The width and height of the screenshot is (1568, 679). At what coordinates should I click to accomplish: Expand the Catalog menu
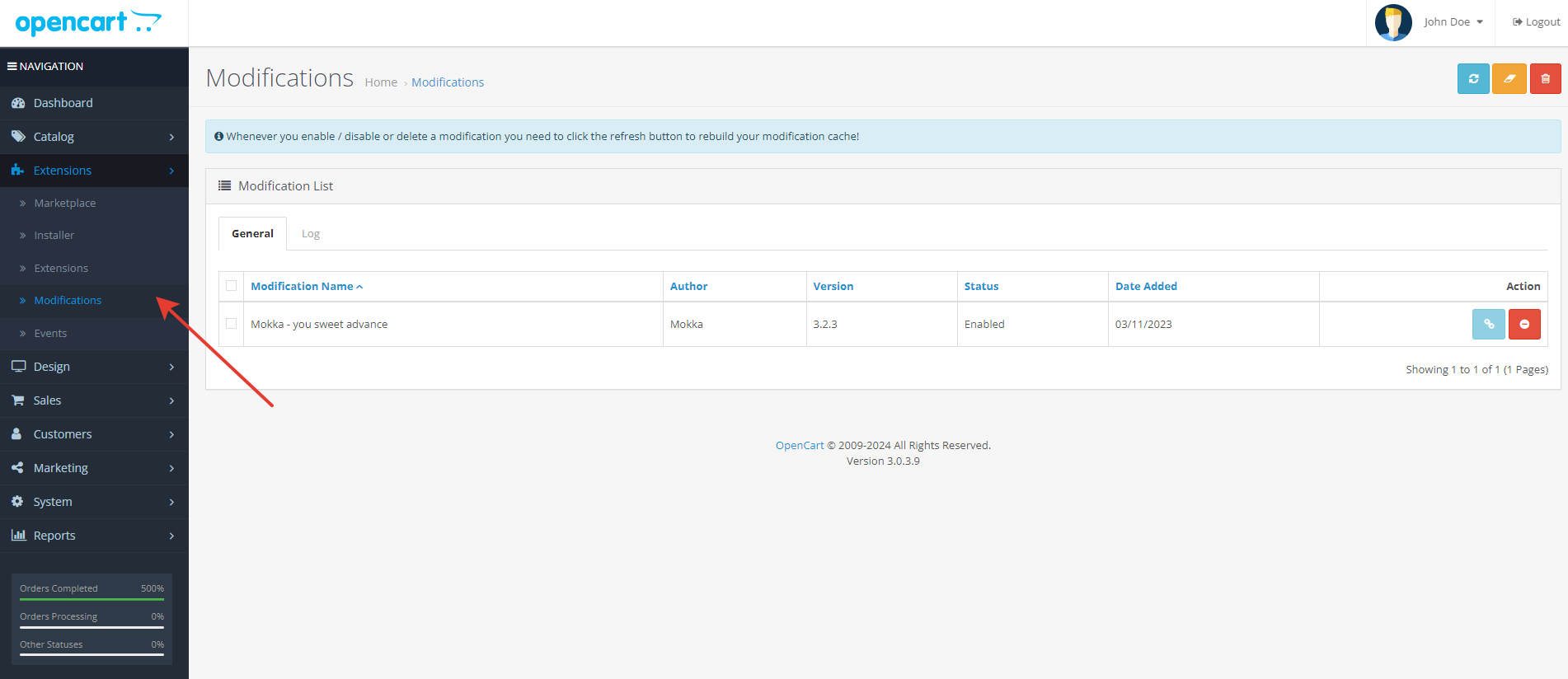click(54, 137)
